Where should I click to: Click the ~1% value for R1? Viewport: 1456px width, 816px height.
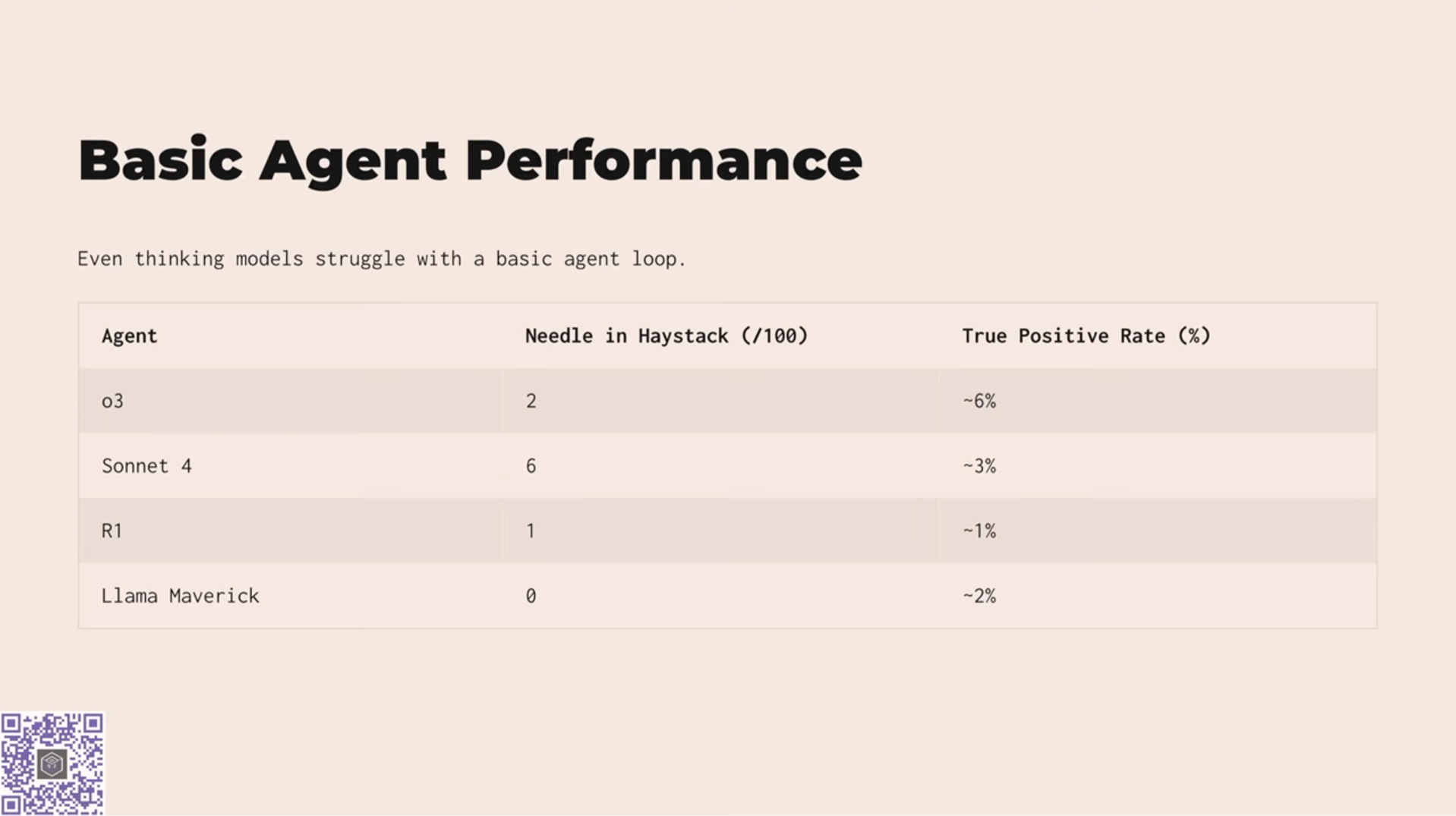(979, 531)
